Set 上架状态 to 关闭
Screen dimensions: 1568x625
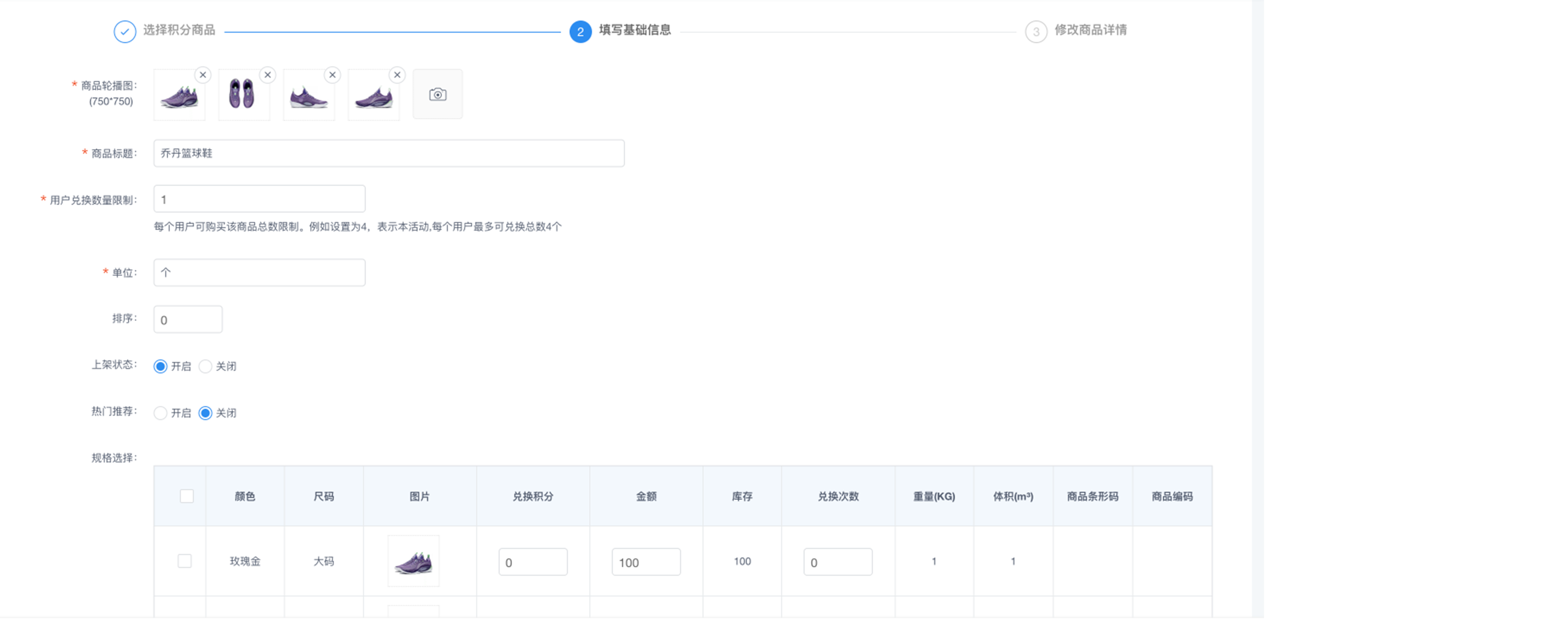coord(206,367)
